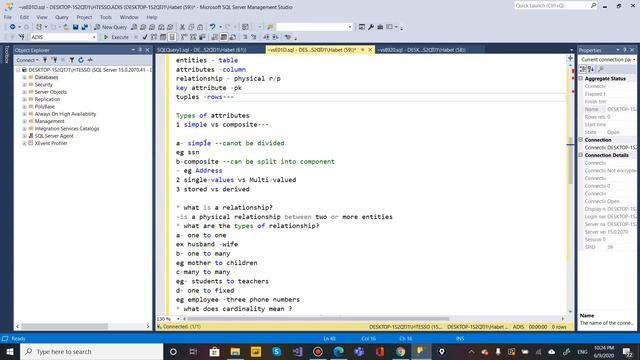This screenshot has width=640, height=360.
Task: Click the Database Engine Query icon beside New Query
Action: tap(134, 27)
